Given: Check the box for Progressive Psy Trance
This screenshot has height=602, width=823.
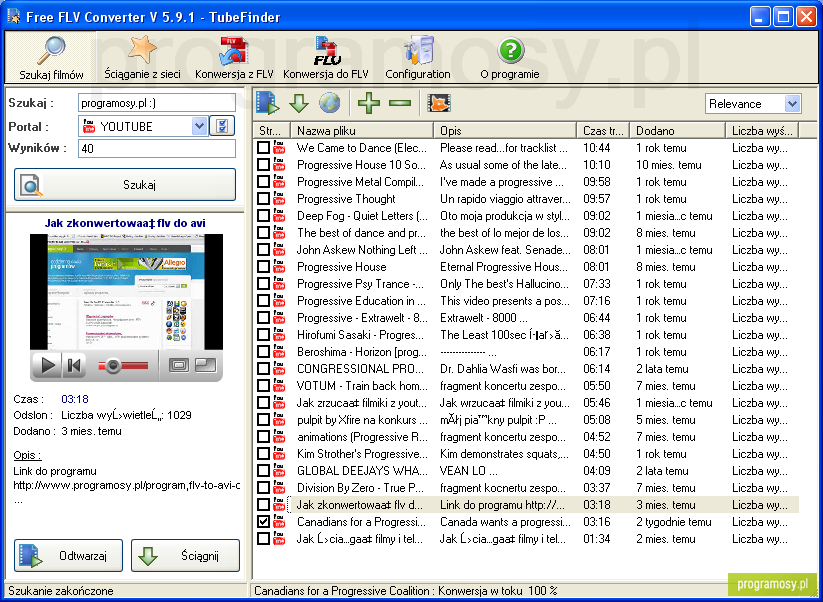Looking at the screenshot, I should [263, 284].
